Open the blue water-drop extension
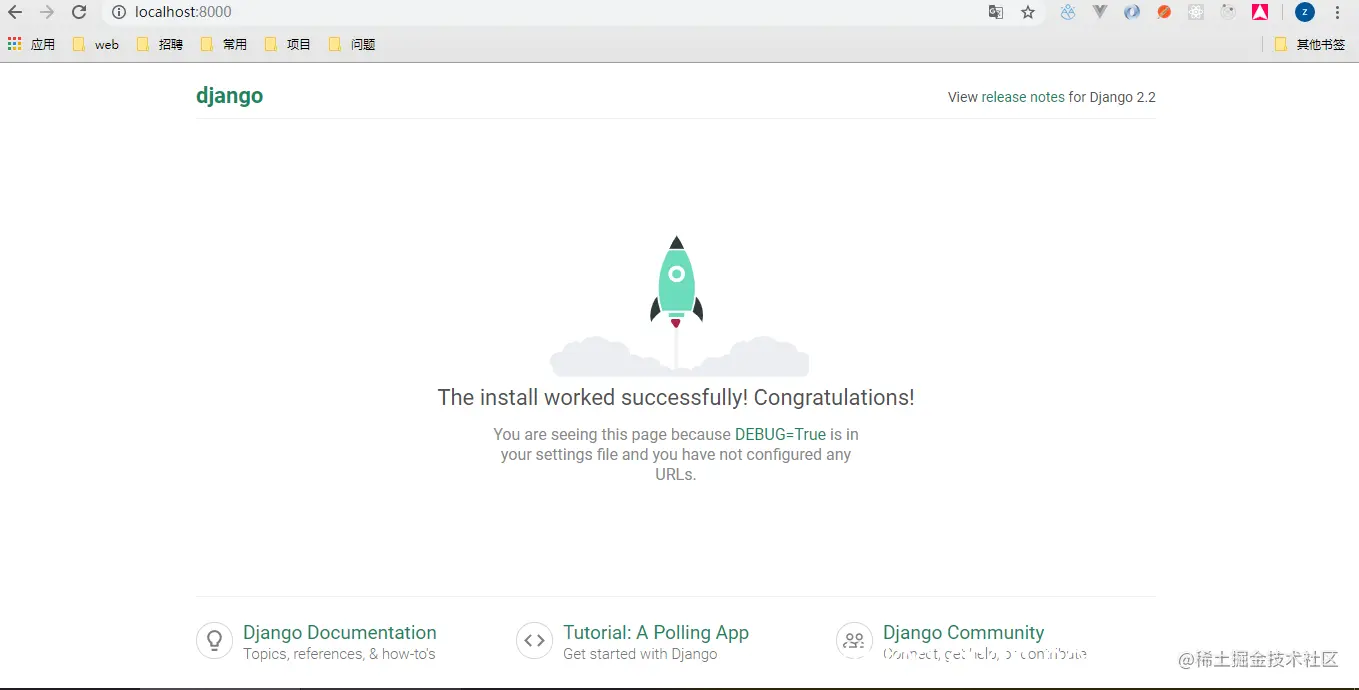Screen dimensions: 1359x690 click(1068, 12)
